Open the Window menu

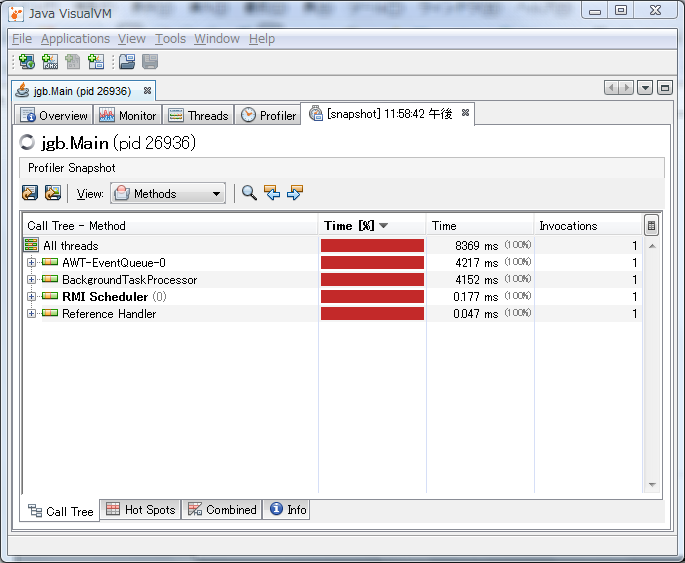[217, 39]
